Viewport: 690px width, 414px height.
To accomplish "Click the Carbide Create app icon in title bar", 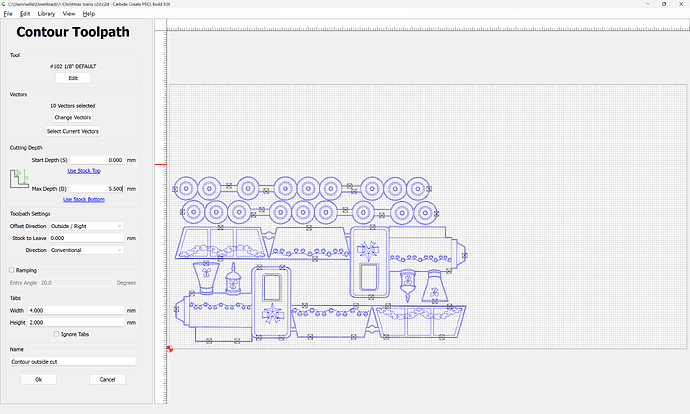I will (x=6, y=4).
